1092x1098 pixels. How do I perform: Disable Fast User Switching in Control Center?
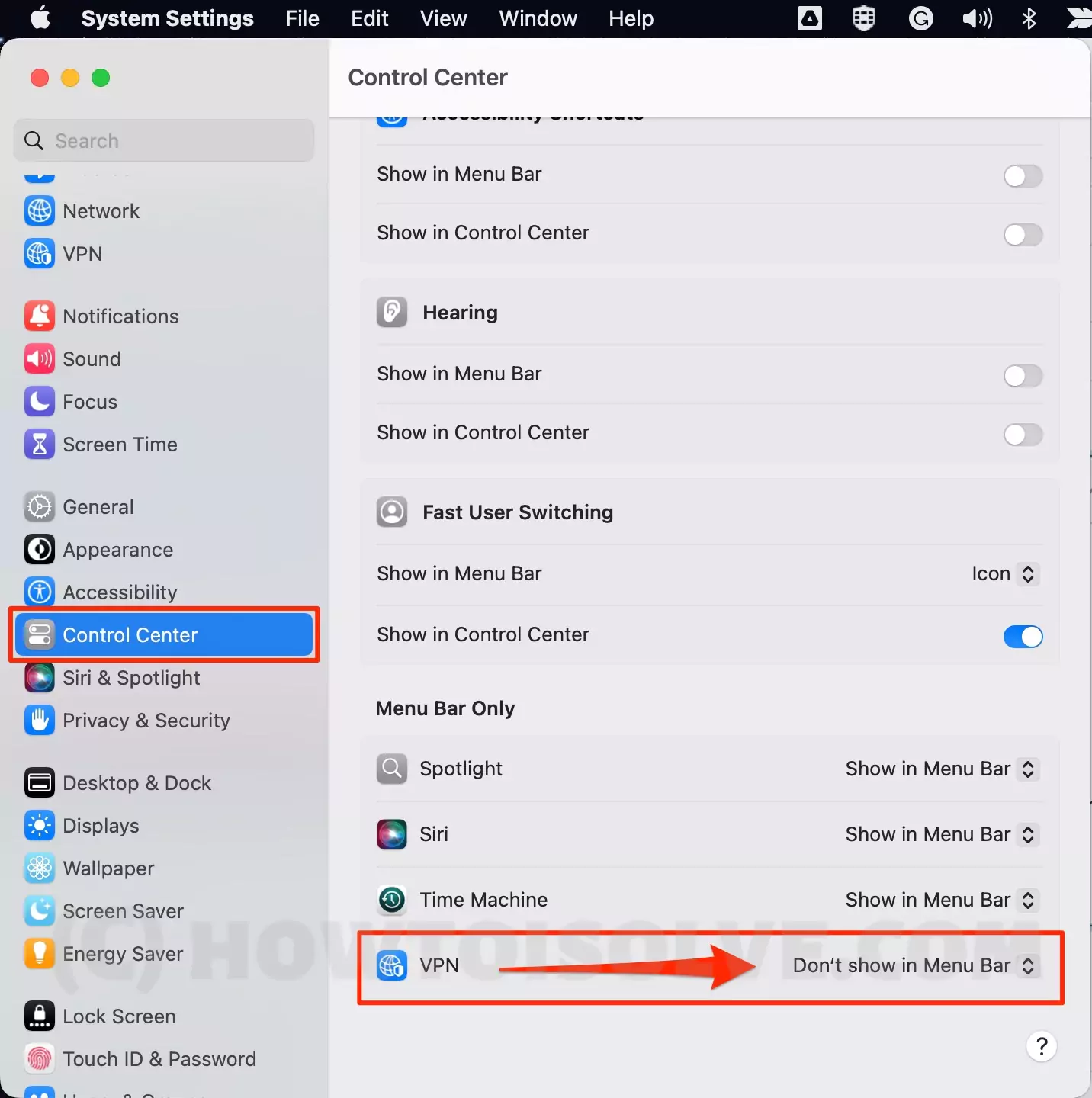[1023, 637]
